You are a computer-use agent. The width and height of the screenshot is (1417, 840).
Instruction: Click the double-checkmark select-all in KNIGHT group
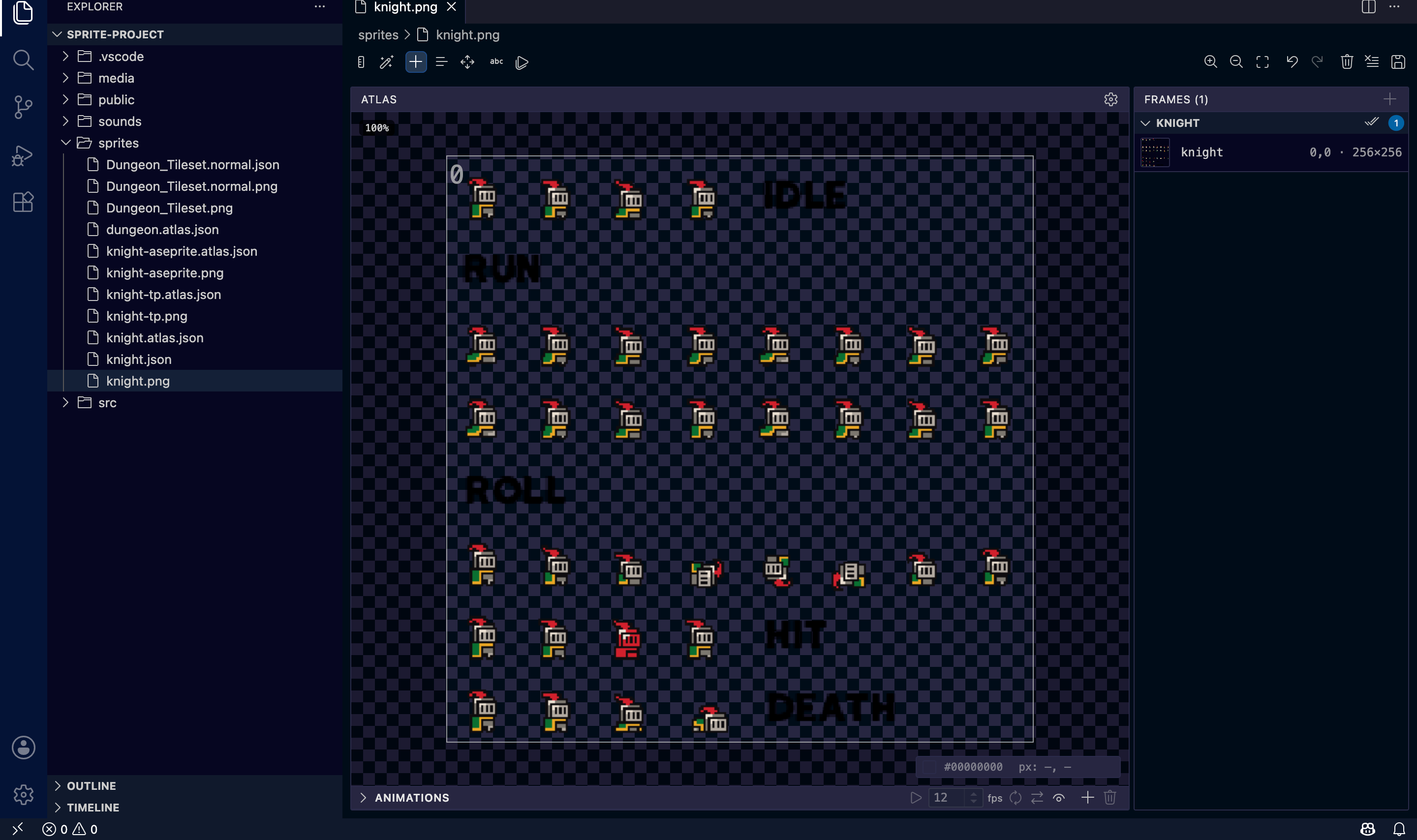tap(1371, 122)
